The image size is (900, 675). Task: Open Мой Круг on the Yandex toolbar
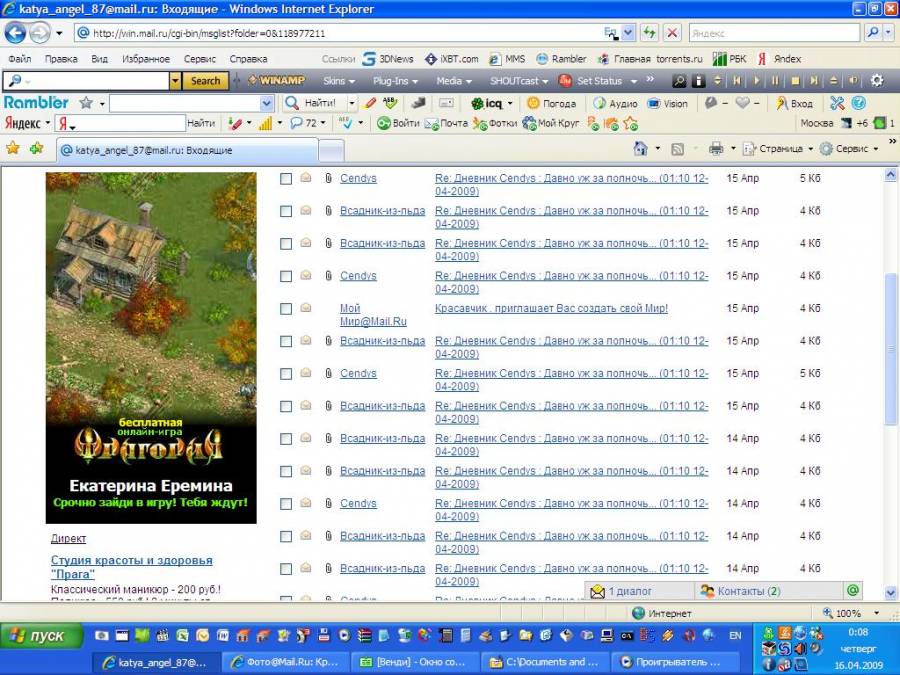(x=550, y=123)
